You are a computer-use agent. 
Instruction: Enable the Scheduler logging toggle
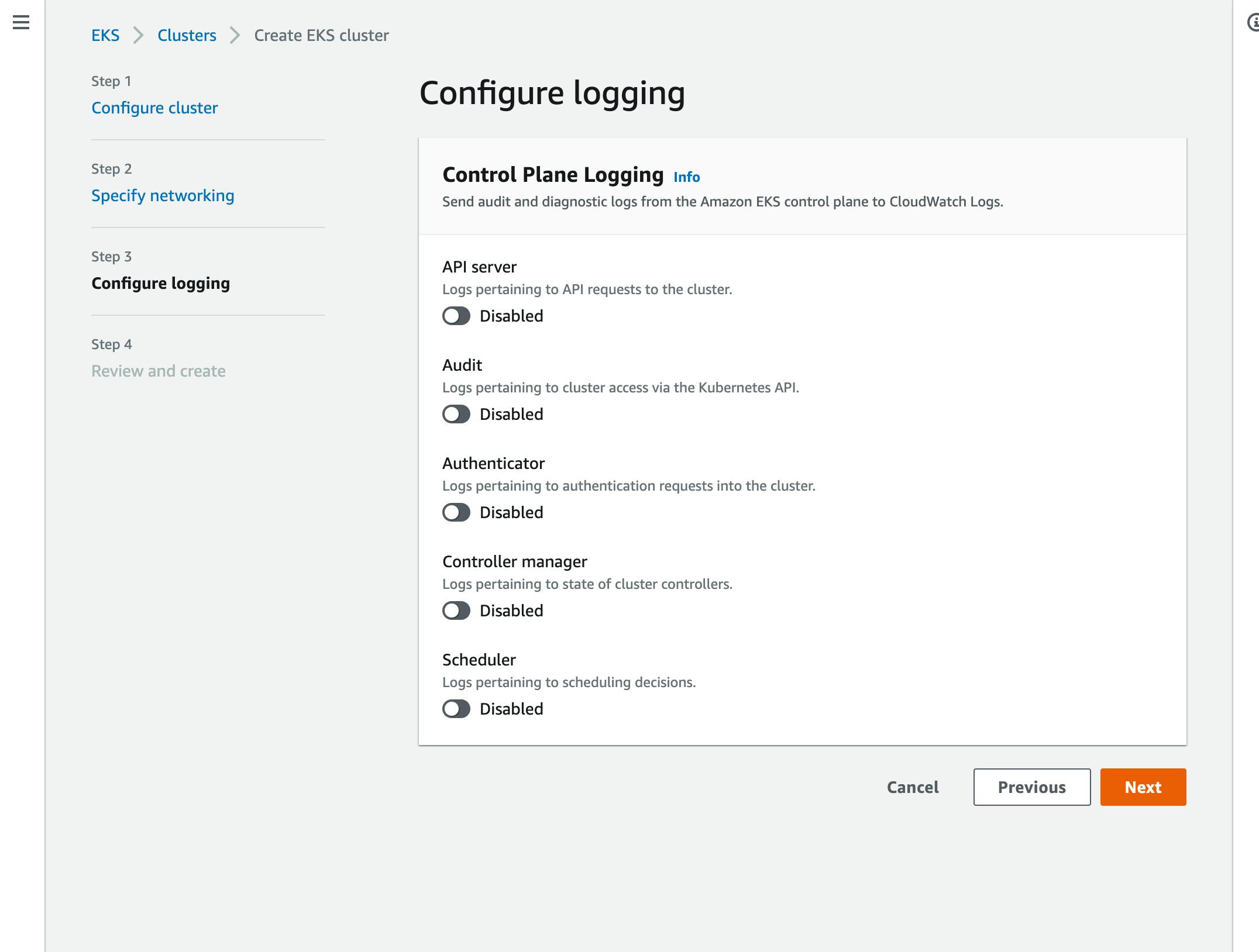(456, 709)
